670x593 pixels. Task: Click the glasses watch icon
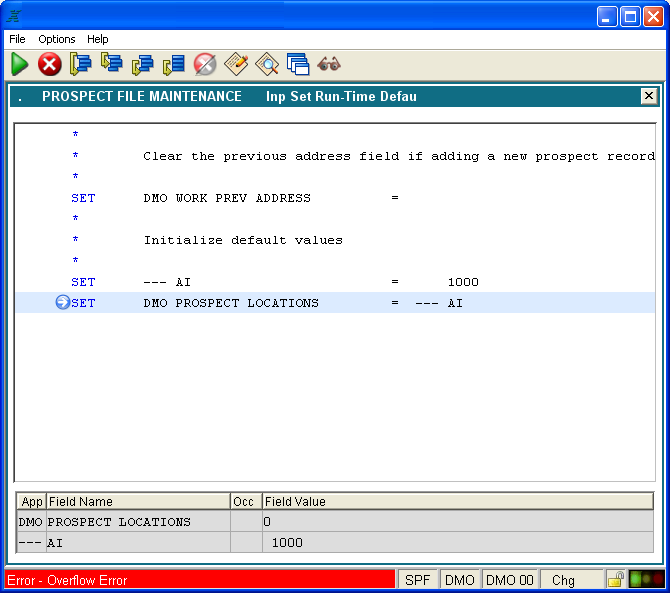tap(329, 64)
